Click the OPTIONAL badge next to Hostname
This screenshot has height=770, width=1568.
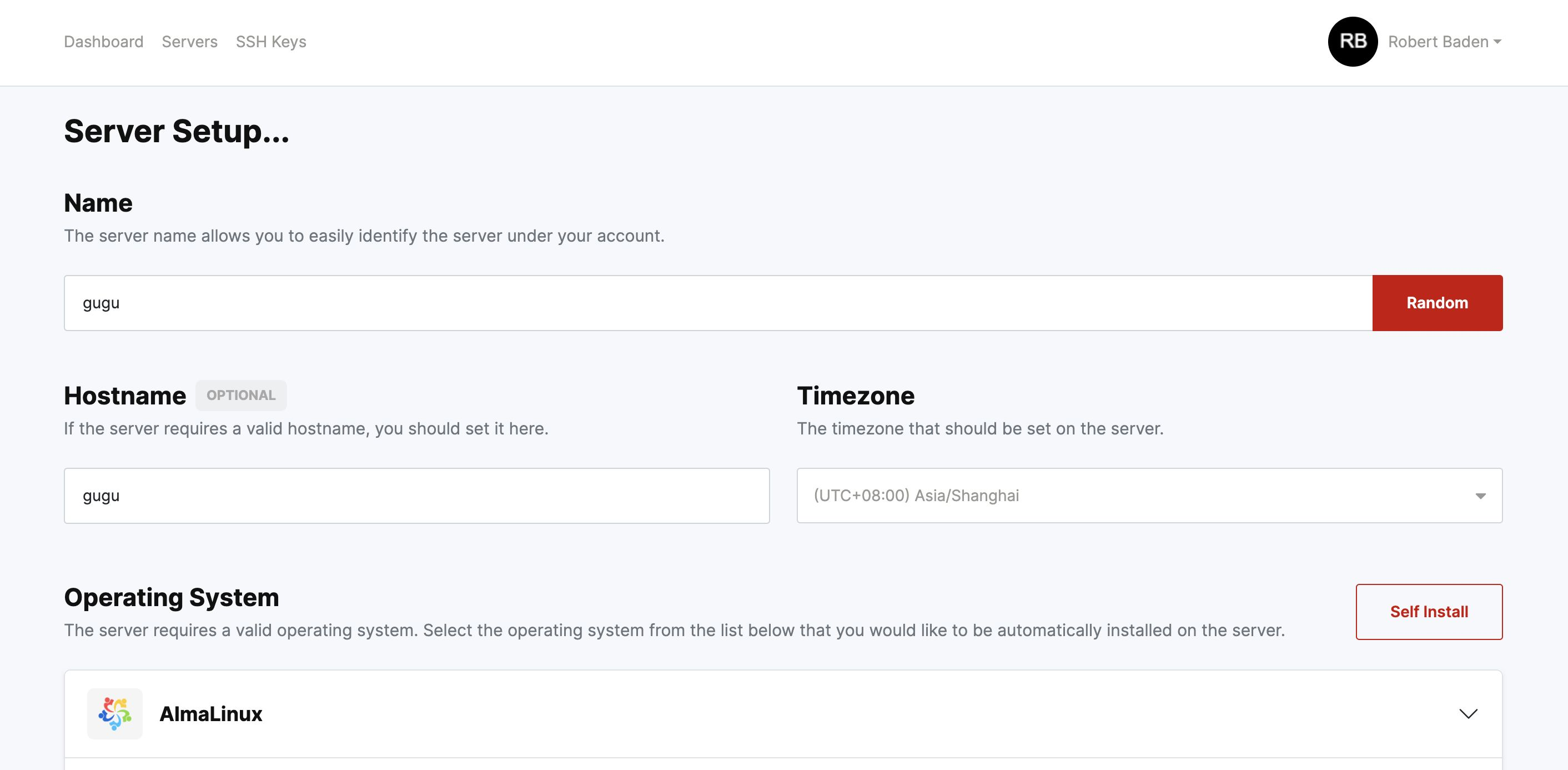tap(241, 396)
